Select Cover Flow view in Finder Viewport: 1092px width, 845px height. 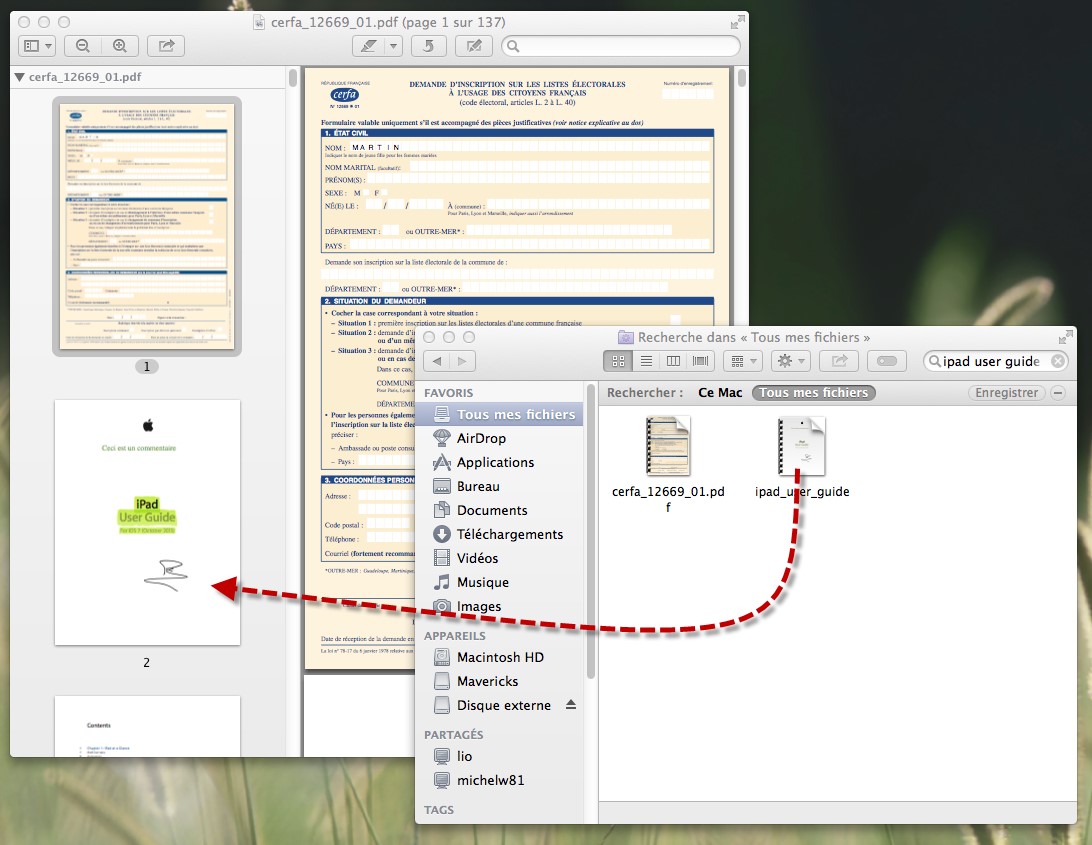[699, 361]
